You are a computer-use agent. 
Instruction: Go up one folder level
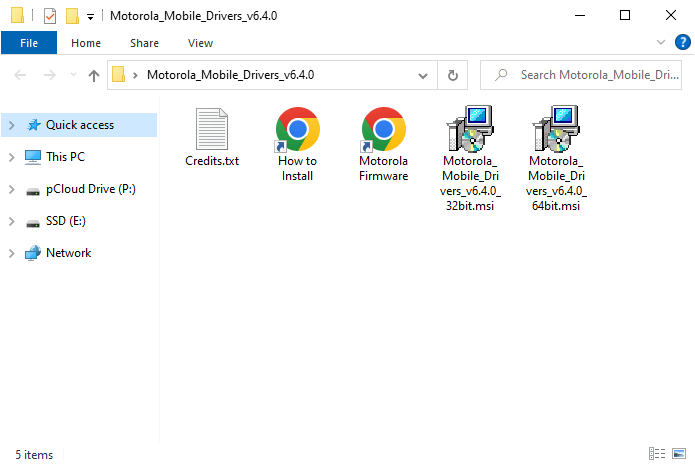pos(94,75)
